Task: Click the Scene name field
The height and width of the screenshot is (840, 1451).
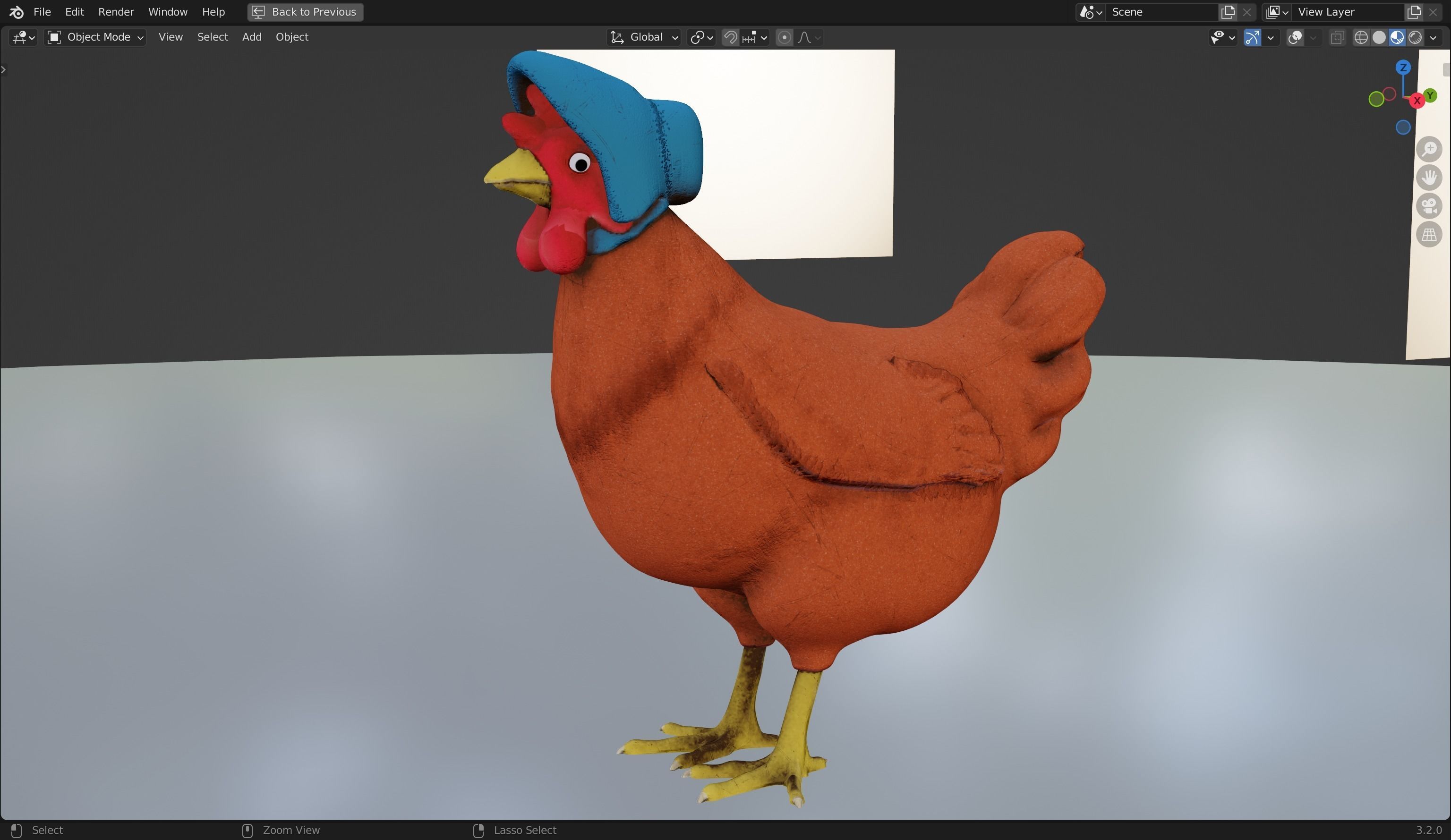Action: coord(1162,12)
